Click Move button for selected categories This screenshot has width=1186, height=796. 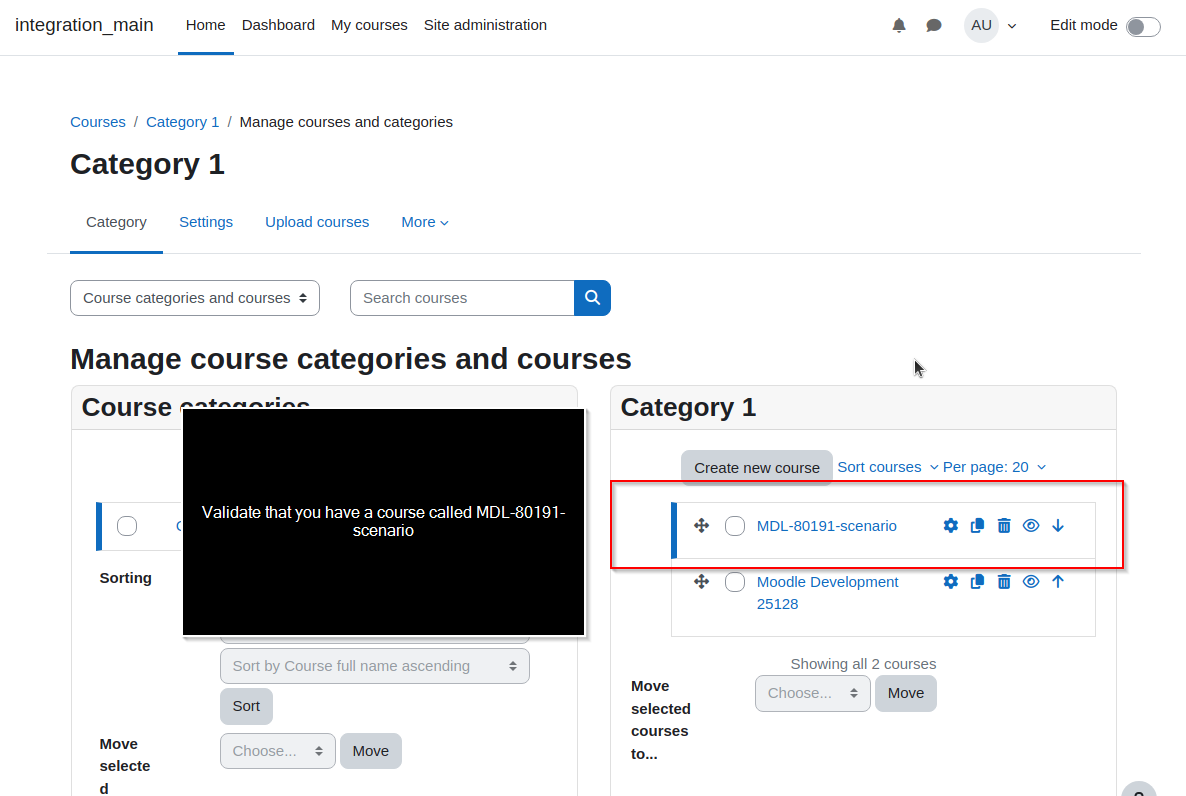point(371,751)
